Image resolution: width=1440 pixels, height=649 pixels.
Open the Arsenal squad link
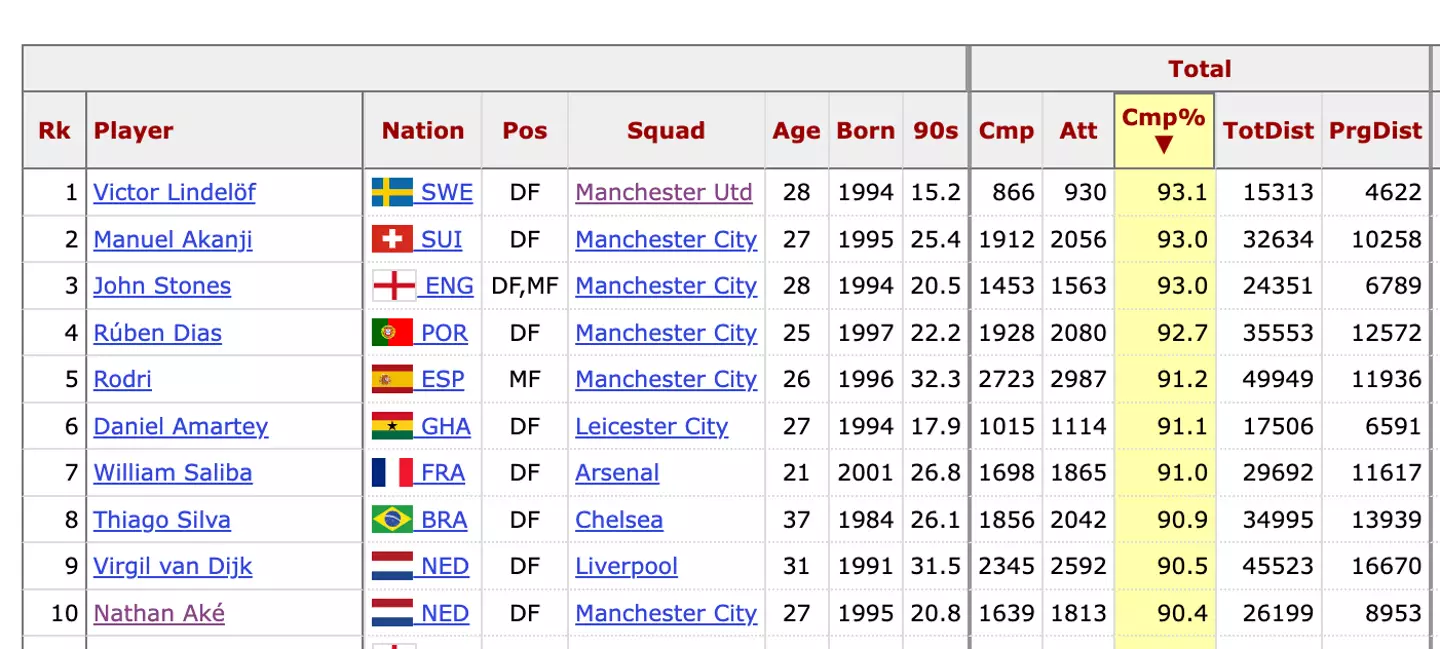[x=617, y=472]
